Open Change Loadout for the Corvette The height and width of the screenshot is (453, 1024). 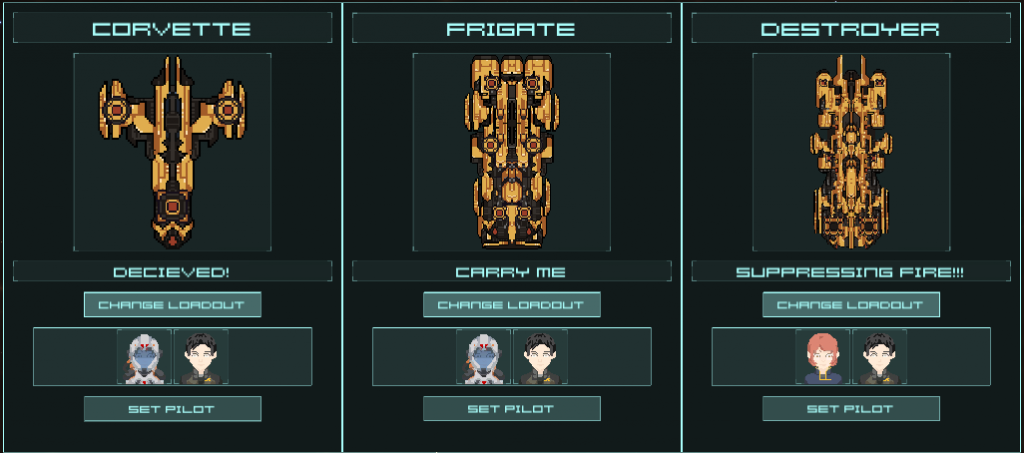point(172,305)
